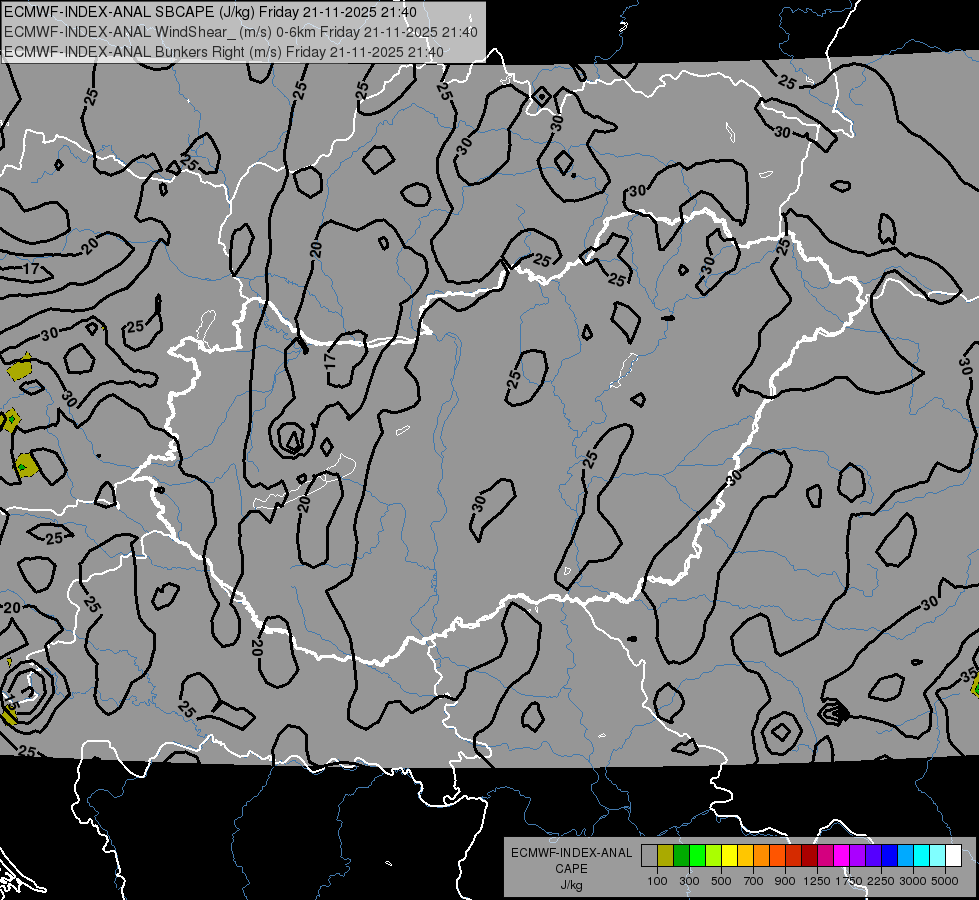979x900 pixels.
Task: Click the 1250 legend value
Action: (817, 881)
